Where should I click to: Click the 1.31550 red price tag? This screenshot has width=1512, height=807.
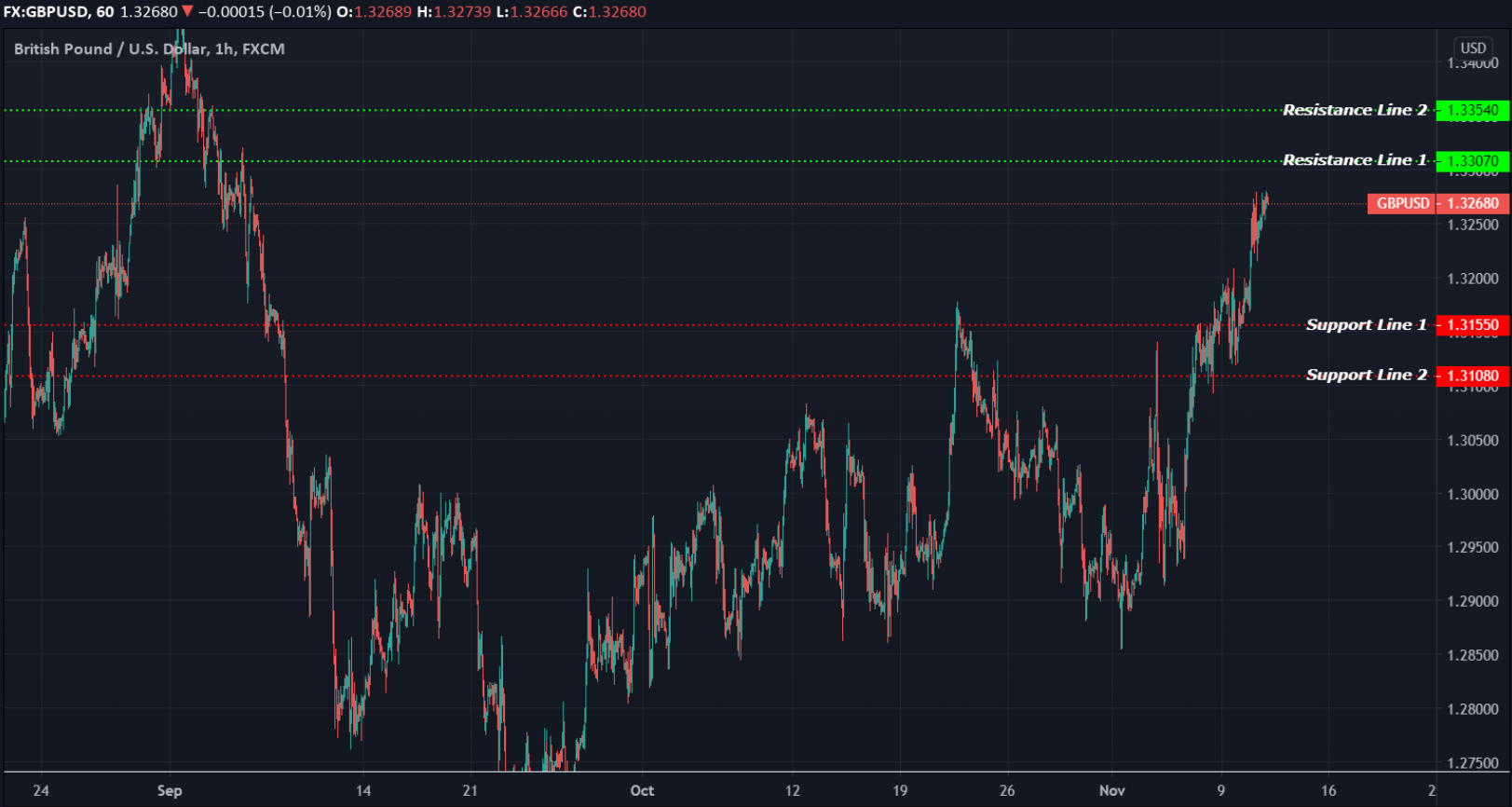pyautogui.click(x=1472, y=325)
